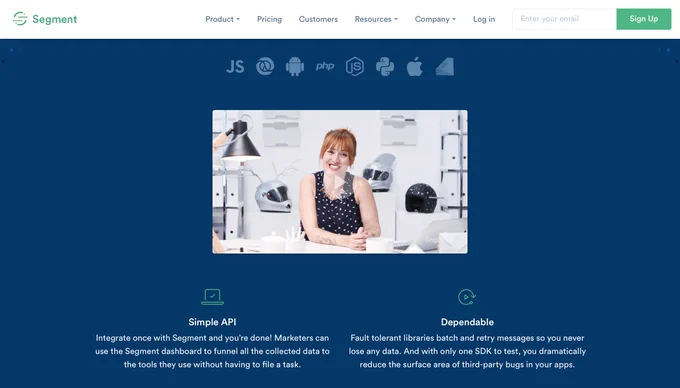Click the Apple logo icon

(x=415, y=67)
